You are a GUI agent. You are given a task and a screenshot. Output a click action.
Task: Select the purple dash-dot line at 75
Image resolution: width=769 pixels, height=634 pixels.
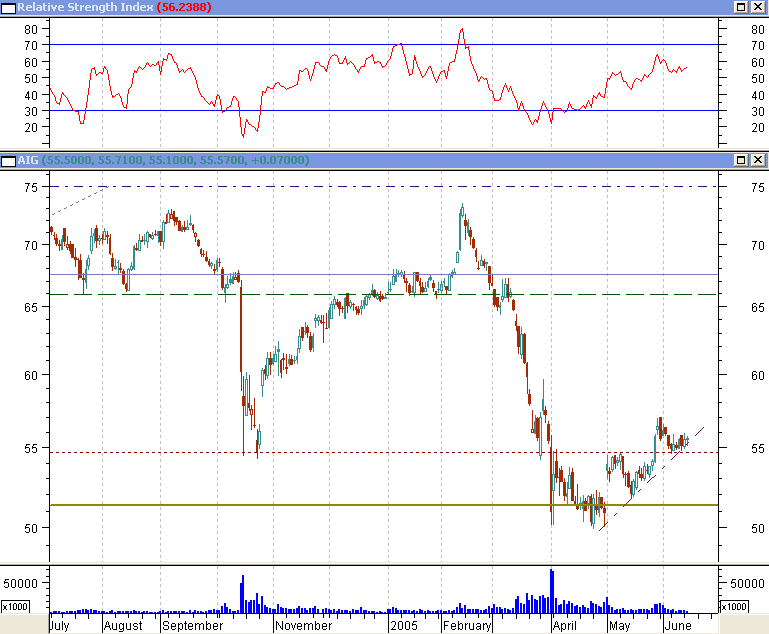click(384, 187)
